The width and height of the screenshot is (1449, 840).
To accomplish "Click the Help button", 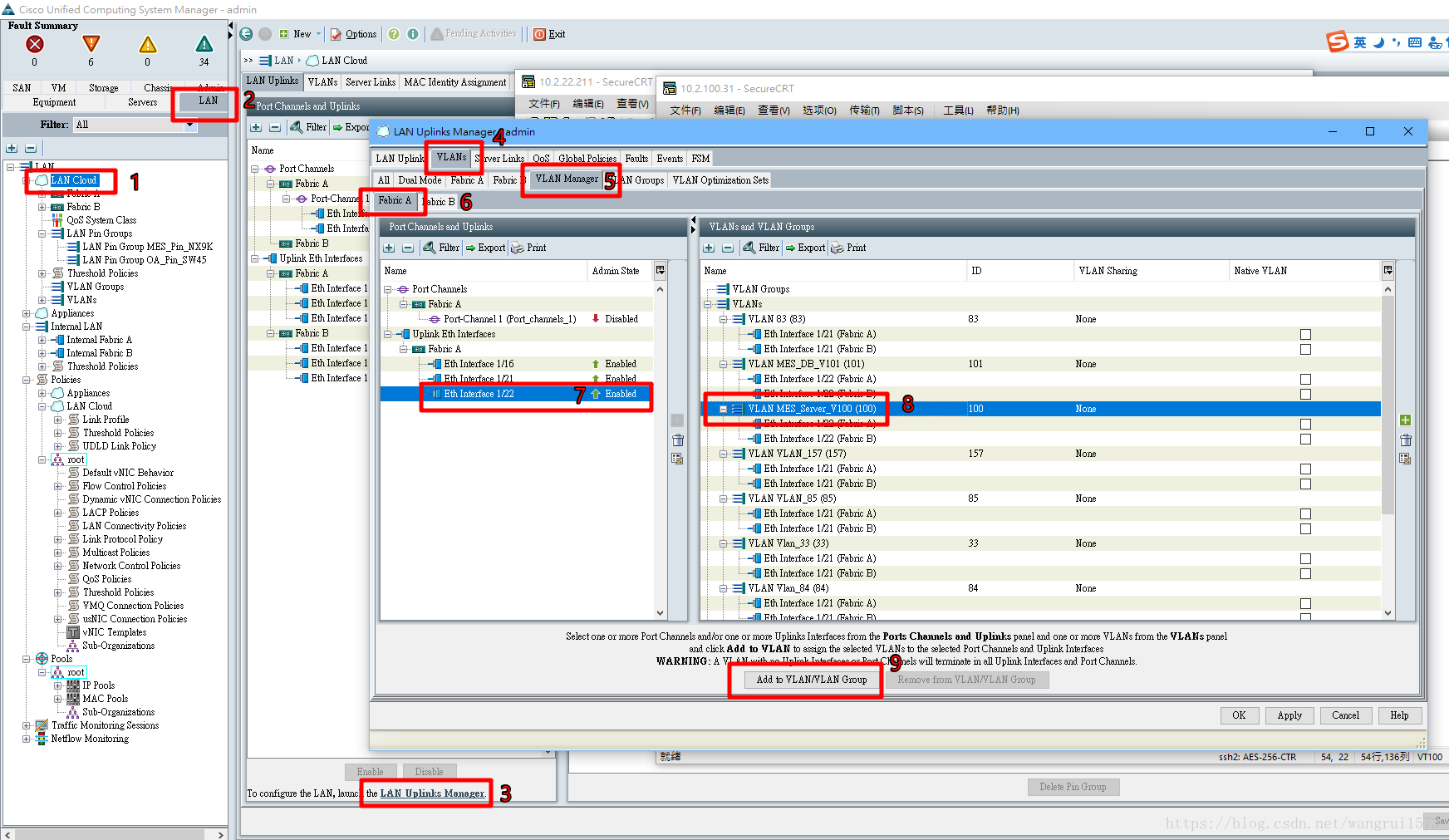I will [1399, 715].
